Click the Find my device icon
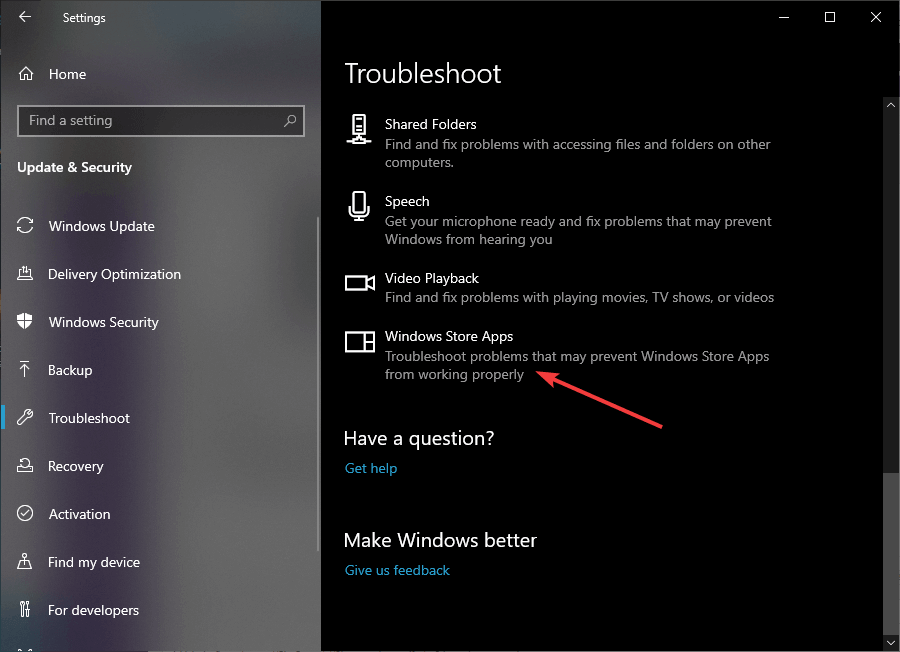Image resolution: width=900 pixels, height=652 pixels. tap(25, 561)
